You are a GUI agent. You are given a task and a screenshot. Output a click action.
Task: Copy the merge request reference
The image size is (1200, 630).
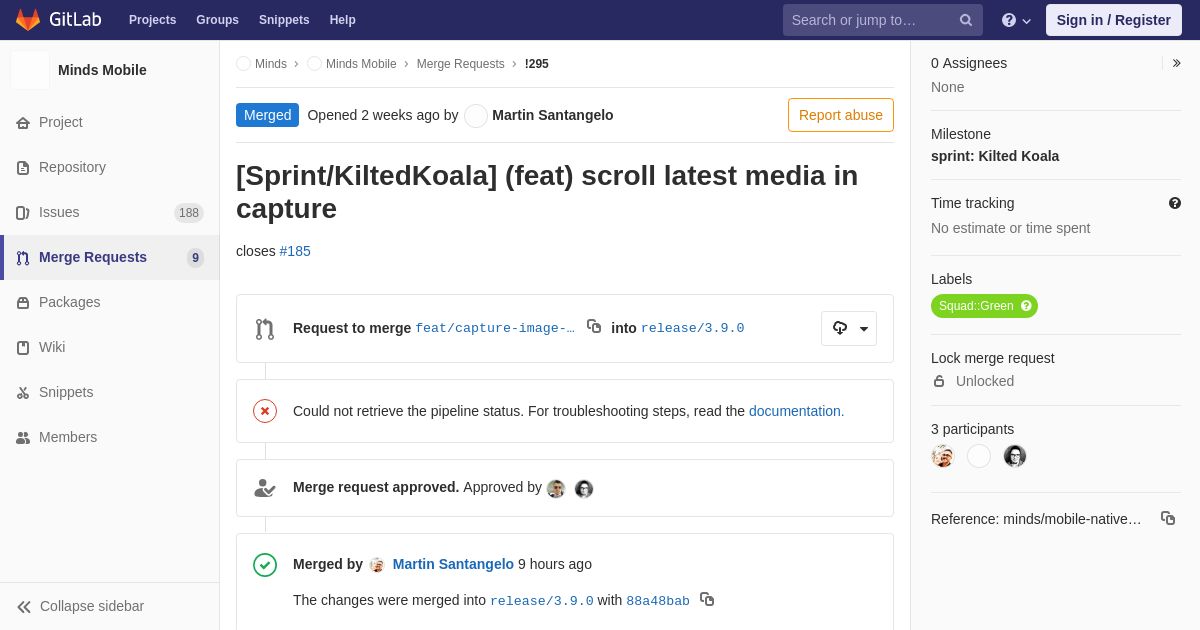click(1168, 518)
